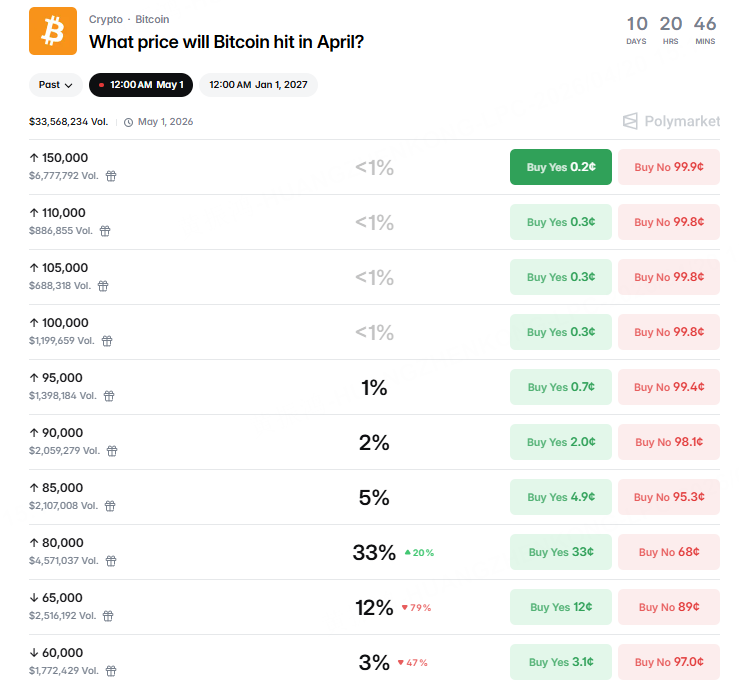The width and height of the screenshot is (739, 688).
Task: Switch to 12:00 AM Jan 1, 2027 tab
Action: pos(258,85)
